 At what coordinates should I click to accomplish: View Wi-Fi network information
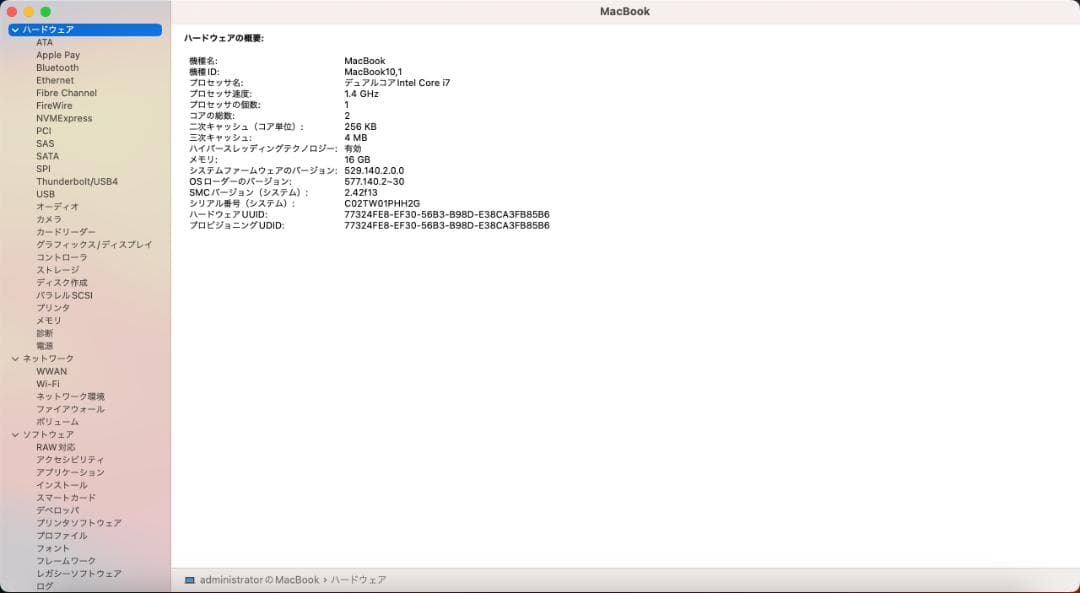pyautogui.click(x=49, y=383)
